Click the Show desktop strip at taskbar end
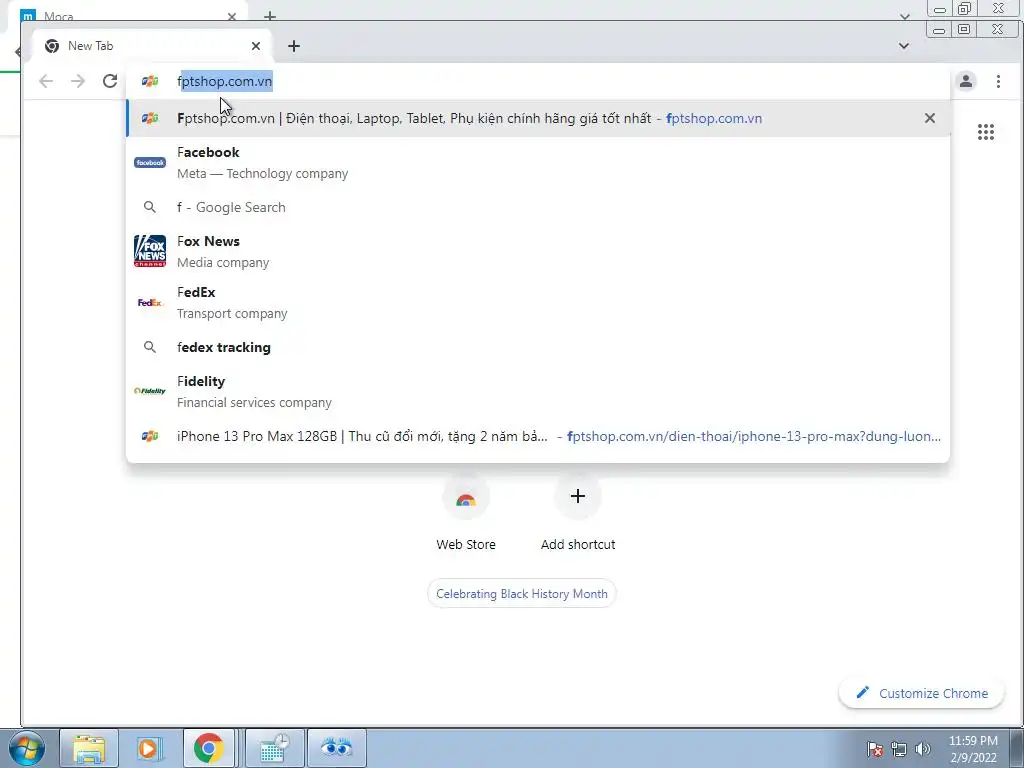This screenshot has height=768, width=1024. [1016, 748]
